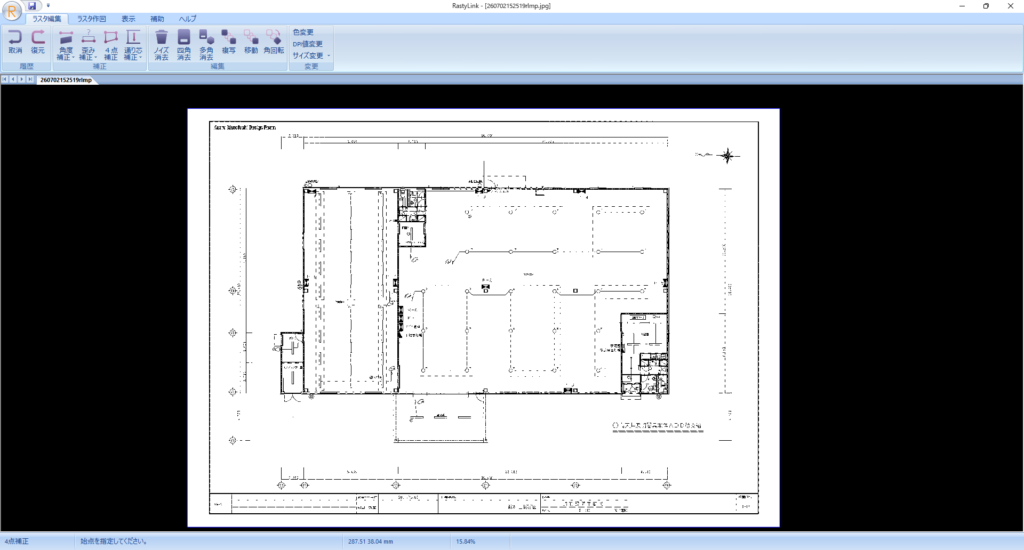The height and width of the screenshot is (550, 1024).
Task: Click the coordinate readout 287.51 38.04 mm
Action: tap(370, 542)
